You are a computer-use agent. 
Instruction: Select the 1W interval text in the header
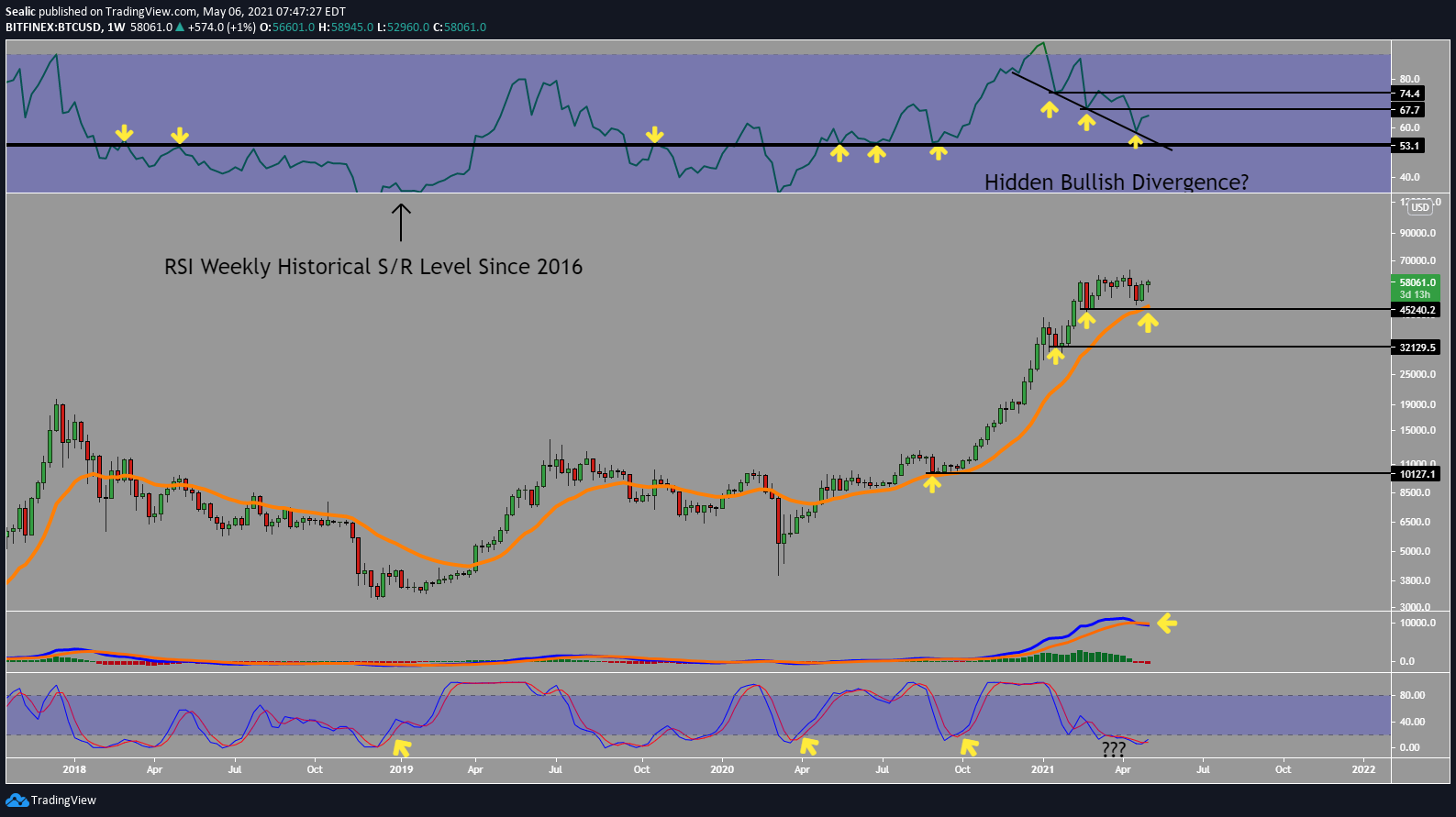116,28
